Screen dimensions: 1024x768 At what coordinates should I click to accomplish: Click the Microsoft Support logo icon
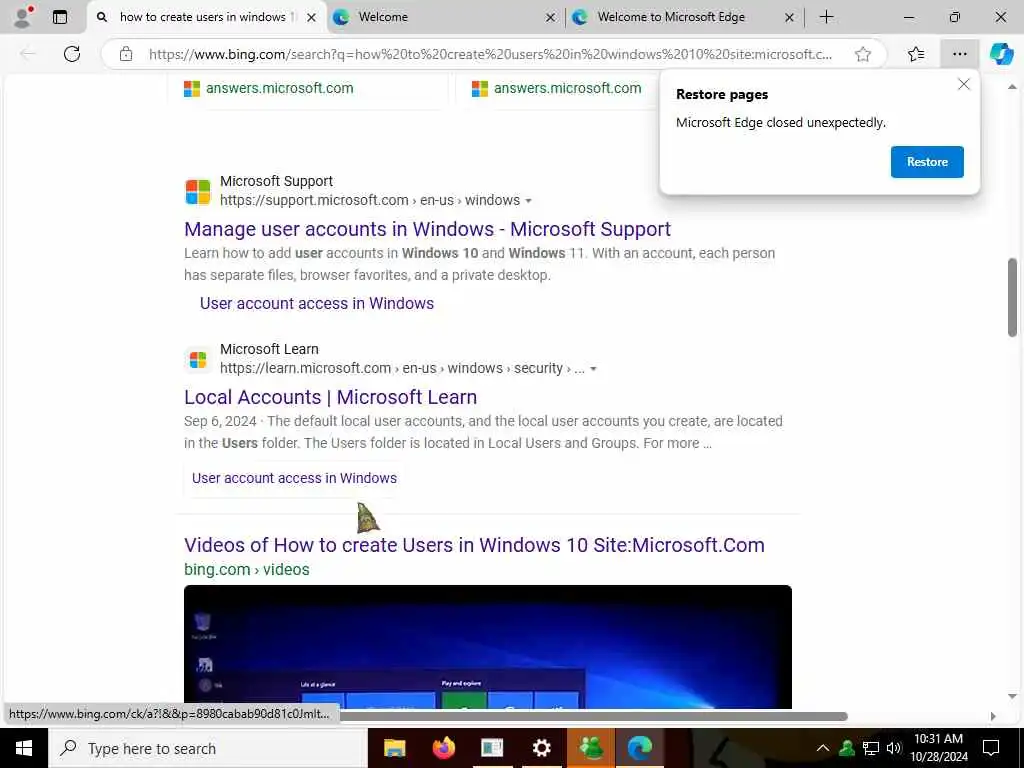[198, 192]
